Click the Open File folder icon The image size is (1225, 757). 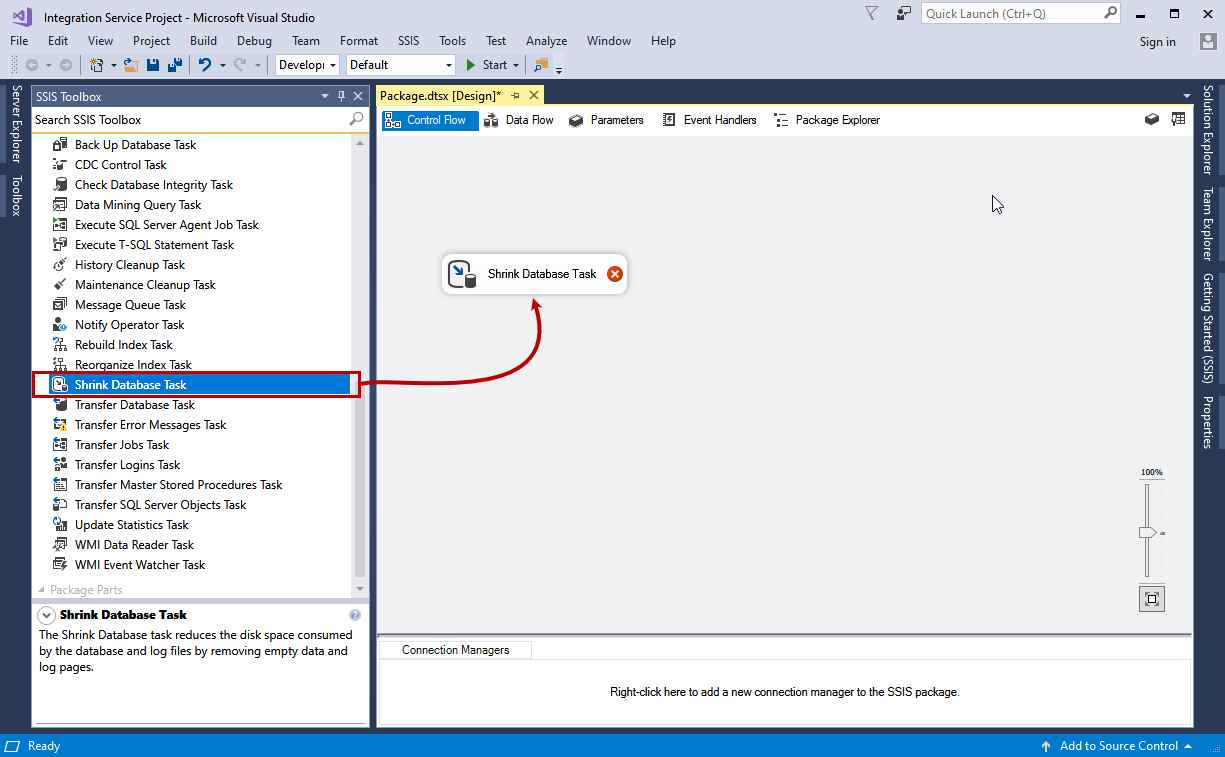click(130, 65)
